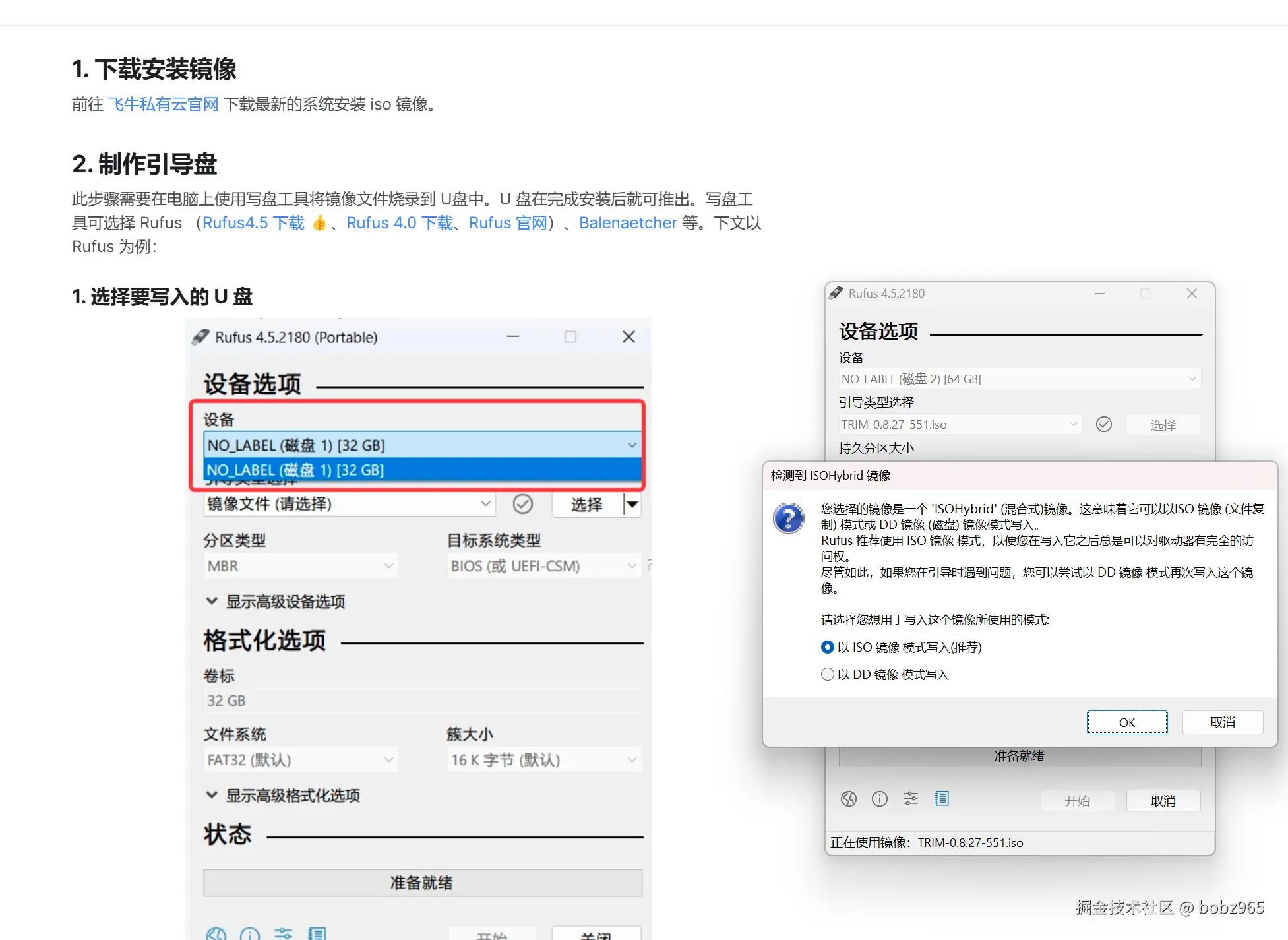Open the 镜像文件 (请选择) boot selection dropdown

(x=349, y=504)
